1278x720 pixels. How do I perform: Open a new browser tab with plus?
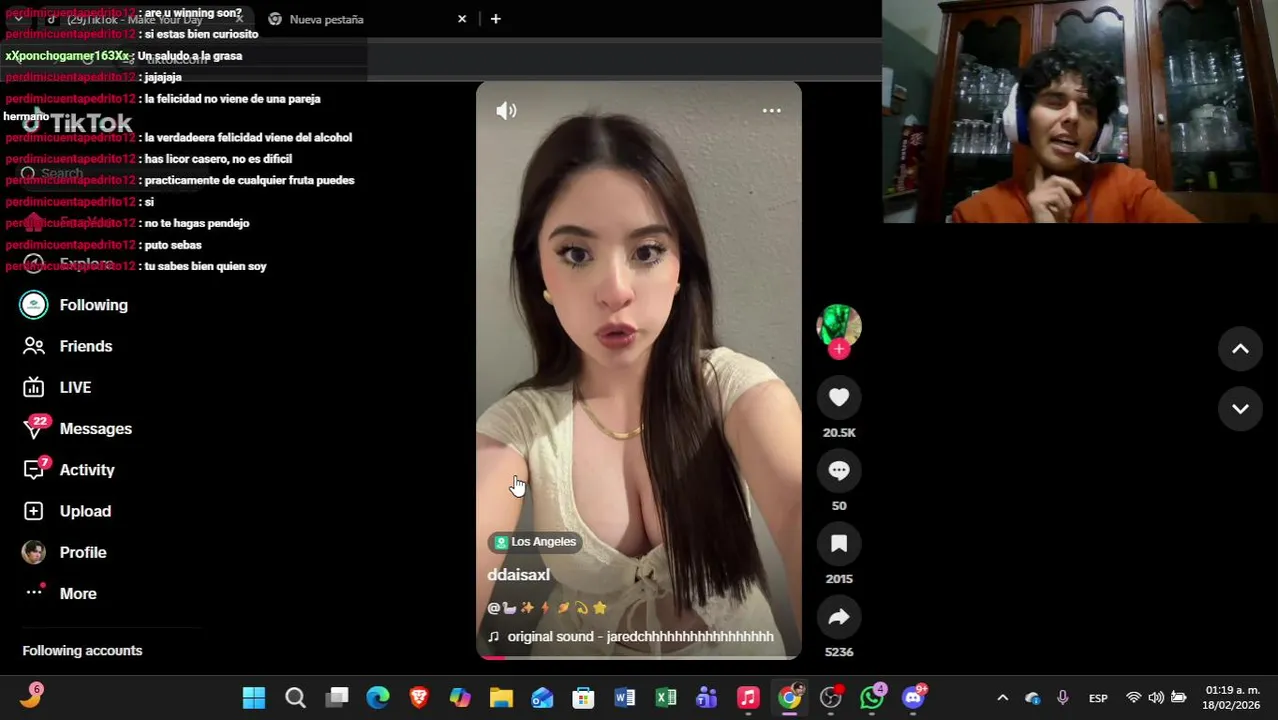pos(495,19)
